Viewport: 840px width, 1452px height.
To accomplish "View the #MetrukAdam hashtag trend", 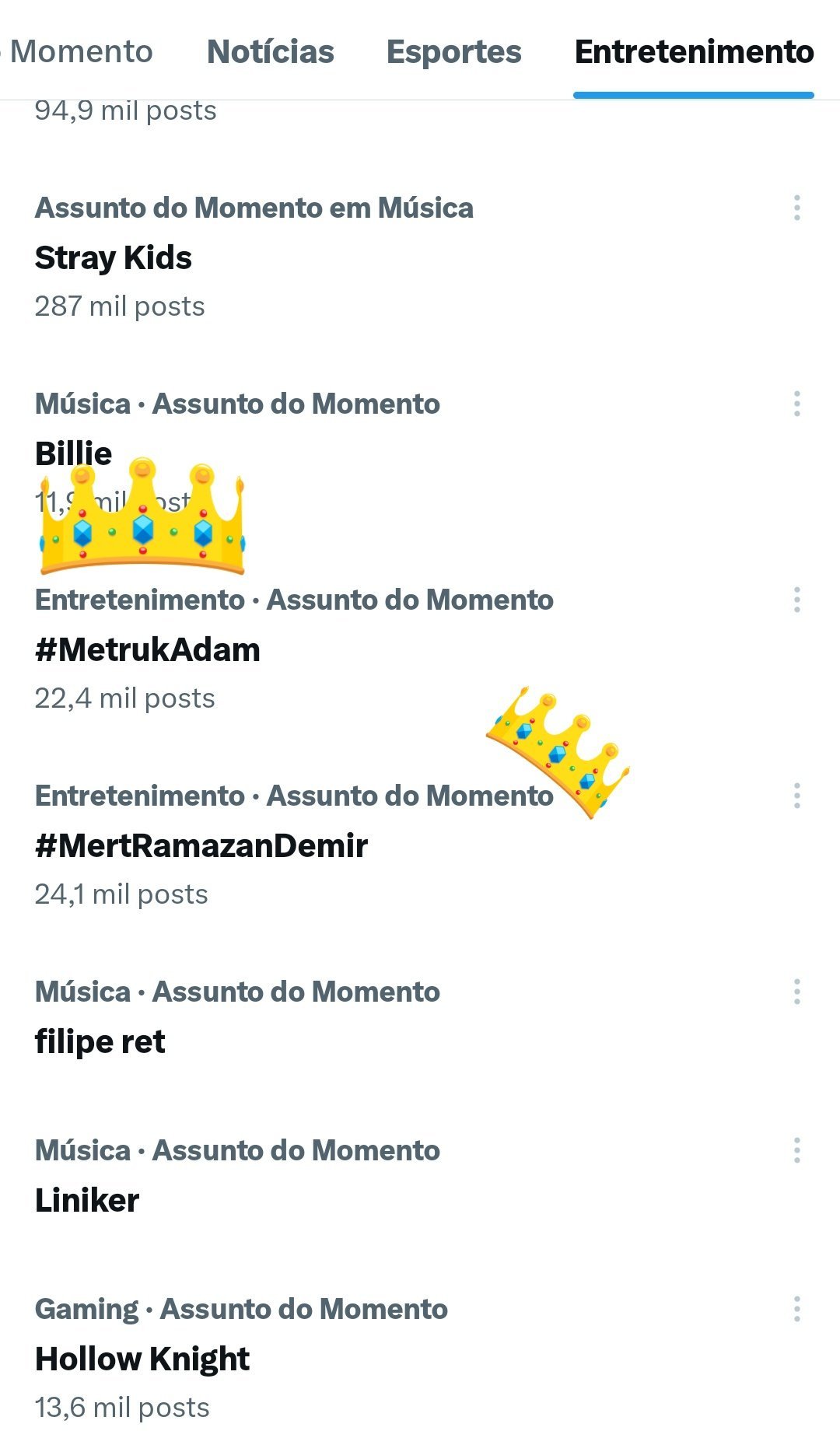I will [148, 650].
